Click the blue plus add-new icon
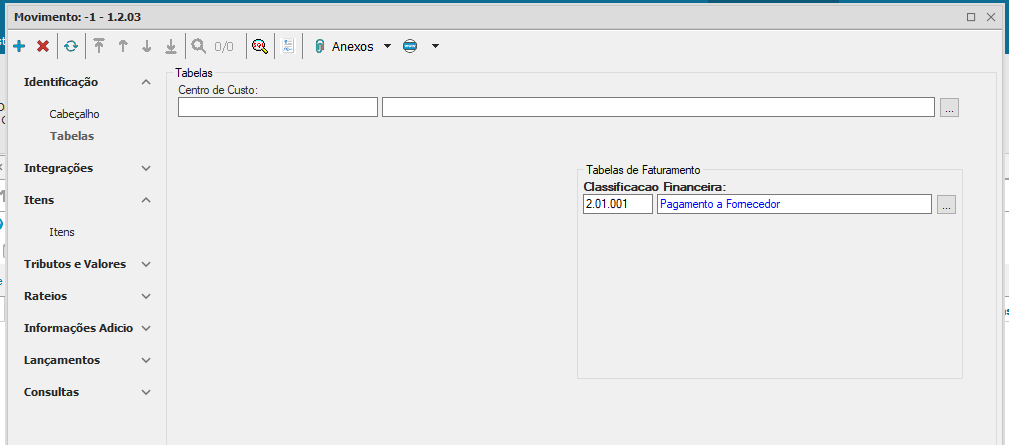 click(x=19, y=46)
